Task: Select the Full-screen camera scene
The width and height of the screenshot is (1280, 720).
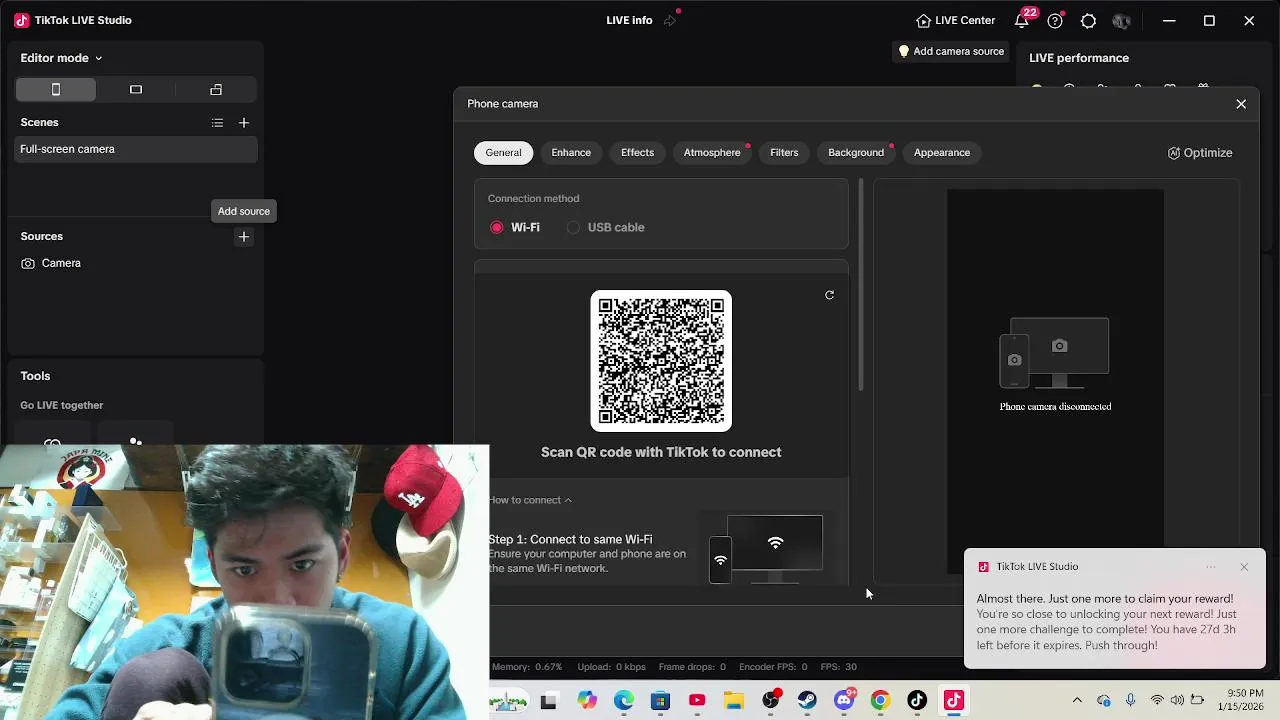Action: tap(136, 150)
